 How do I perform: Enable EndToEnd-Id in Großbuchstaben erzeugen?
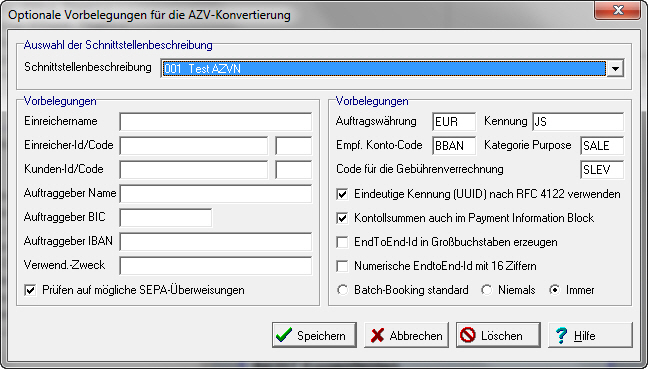[342, 242]
